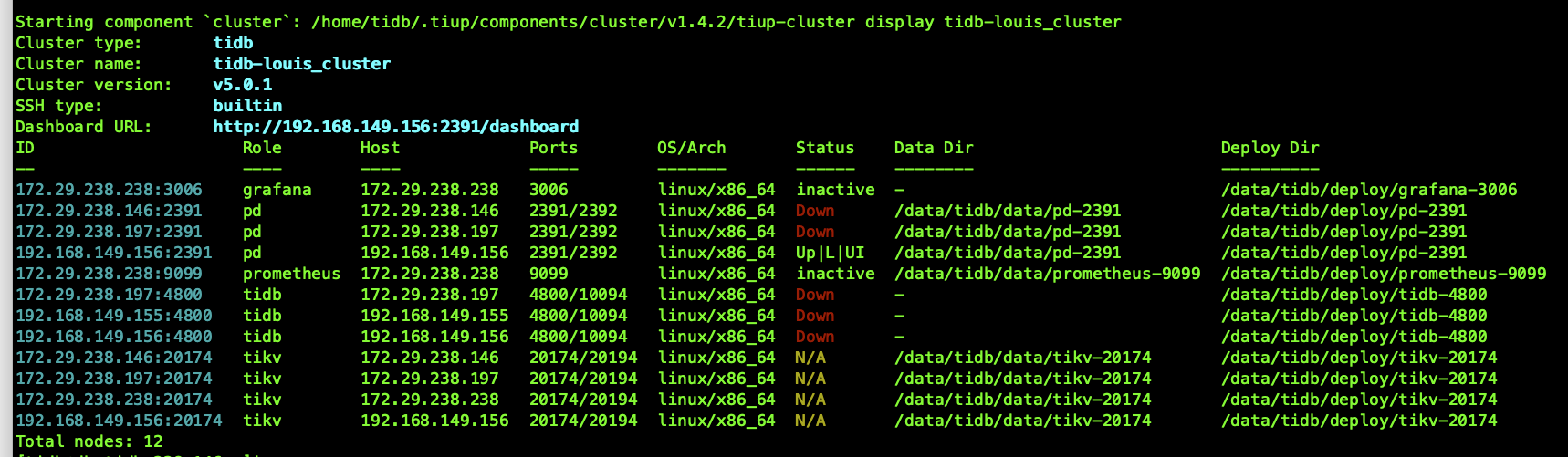Image resolution: width=1568 pixels, height=457 pixels.
Task: Click inactive status in the grafana row
Action: pyautogui.click(x=835, y=190)
